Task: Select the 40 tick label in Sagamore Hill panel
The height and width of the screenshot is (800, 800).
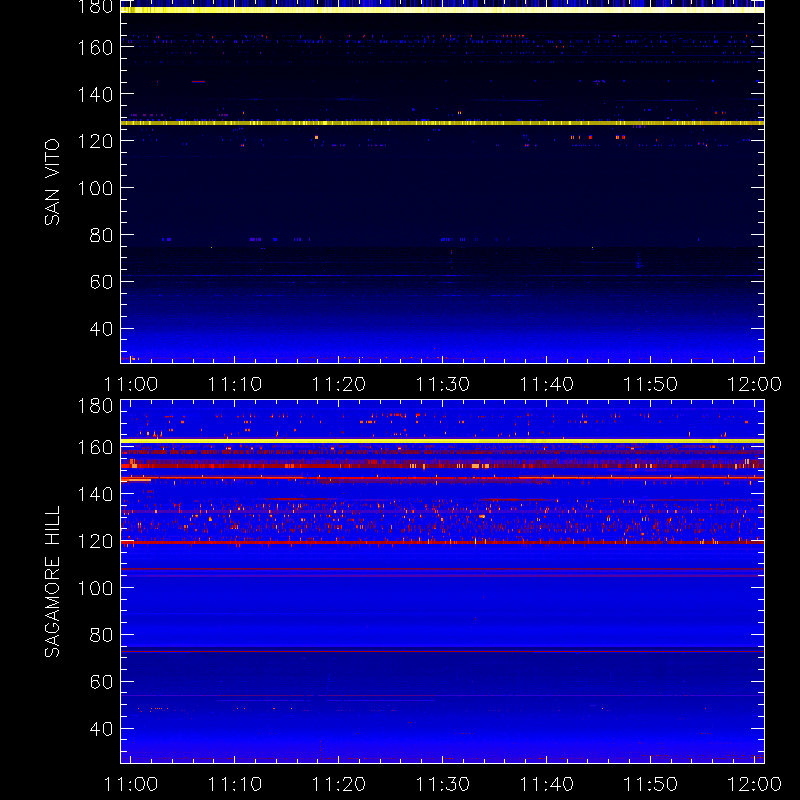Action: 101,729
